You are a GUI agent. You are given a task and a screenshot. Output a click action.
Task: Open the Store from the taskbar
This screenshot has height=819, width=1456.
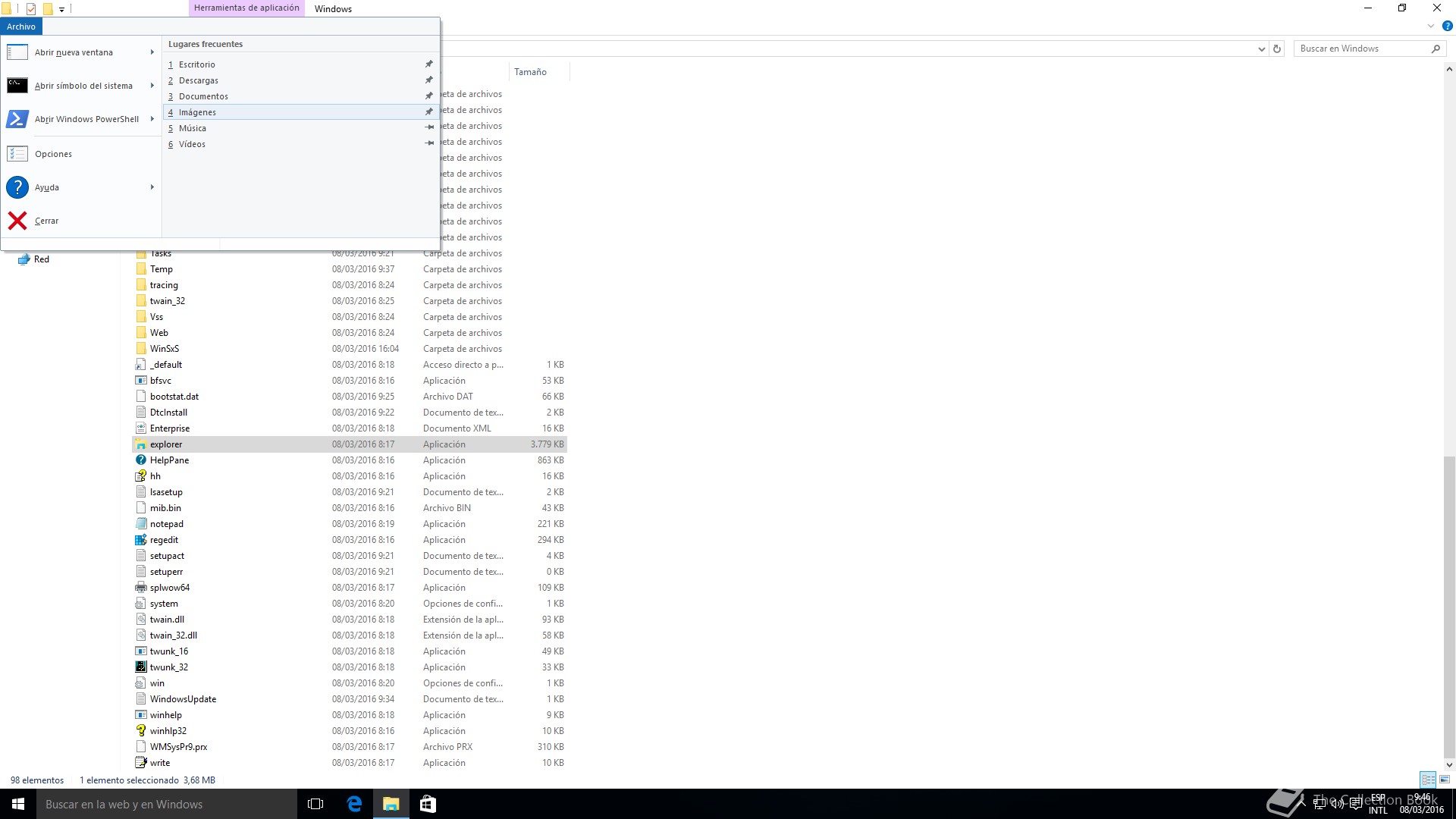[x=428, y=804]
